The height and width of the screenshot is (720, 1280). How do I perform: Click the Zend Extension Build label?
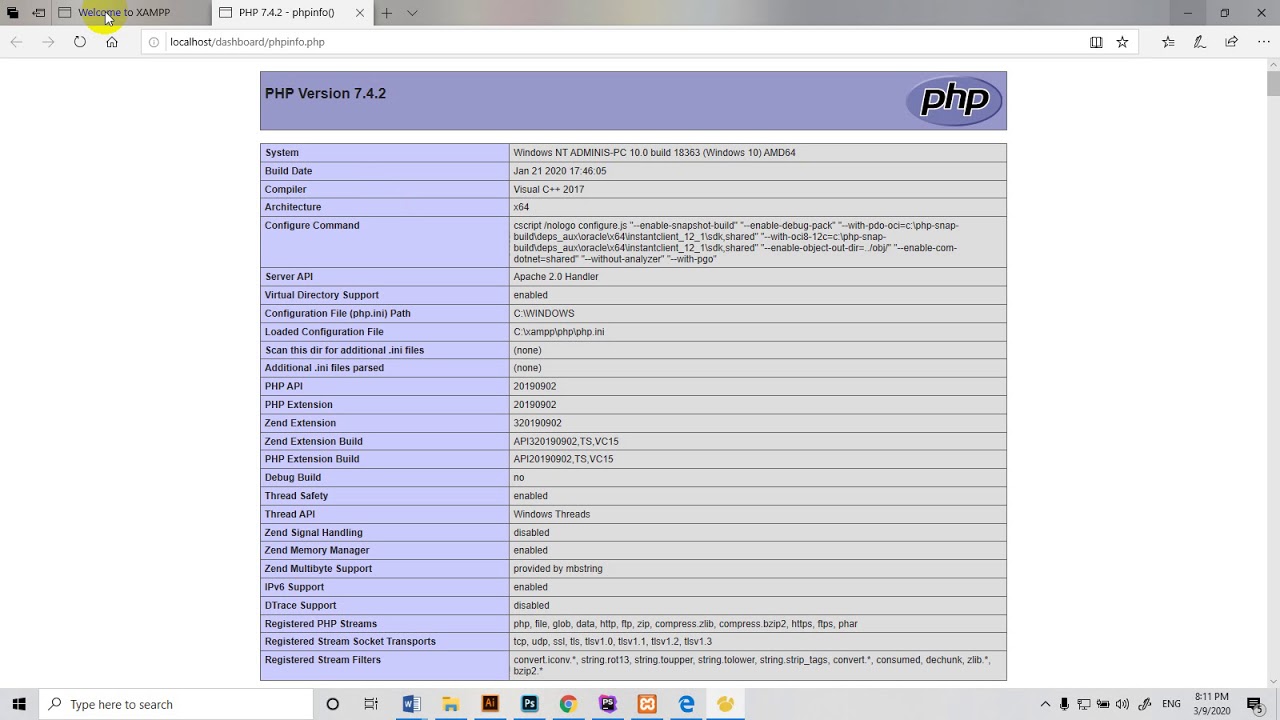(x=313, y=441)
